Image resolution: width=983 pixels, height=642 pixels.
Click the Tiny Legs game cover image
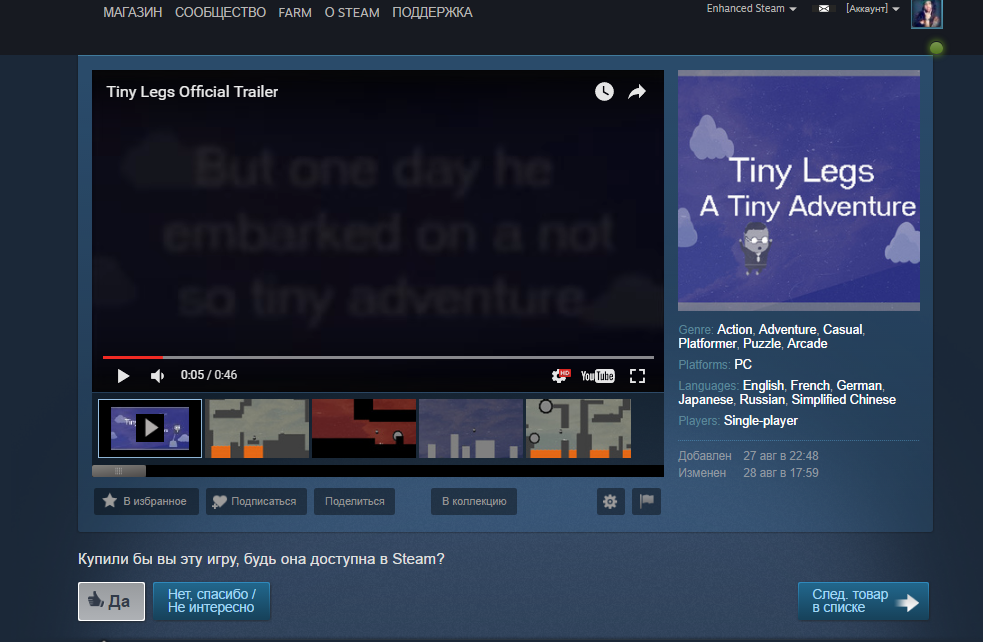[799, 190]
